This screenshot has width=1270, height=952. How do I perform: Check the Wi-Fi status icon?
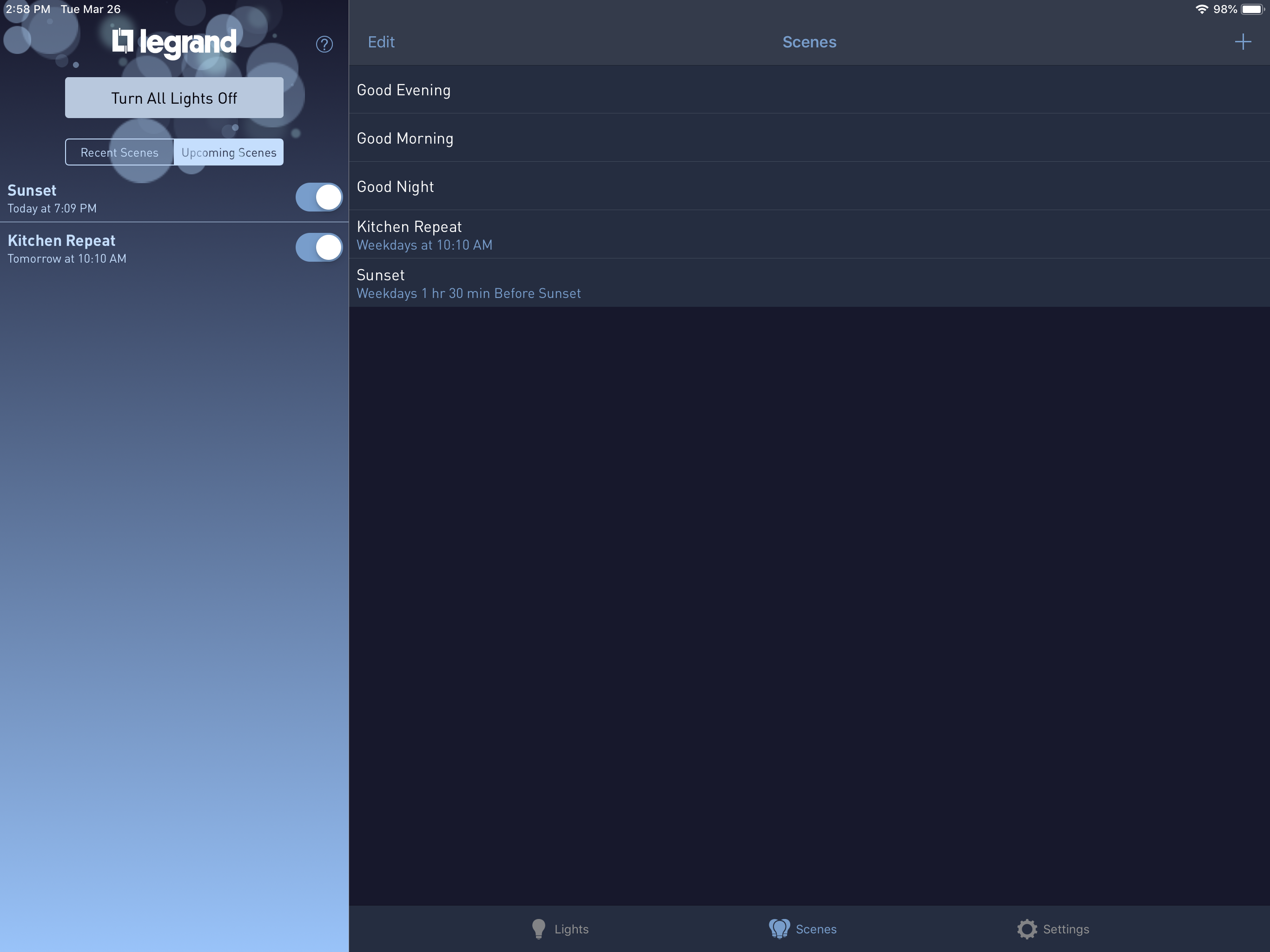(x=1201, y=9)
